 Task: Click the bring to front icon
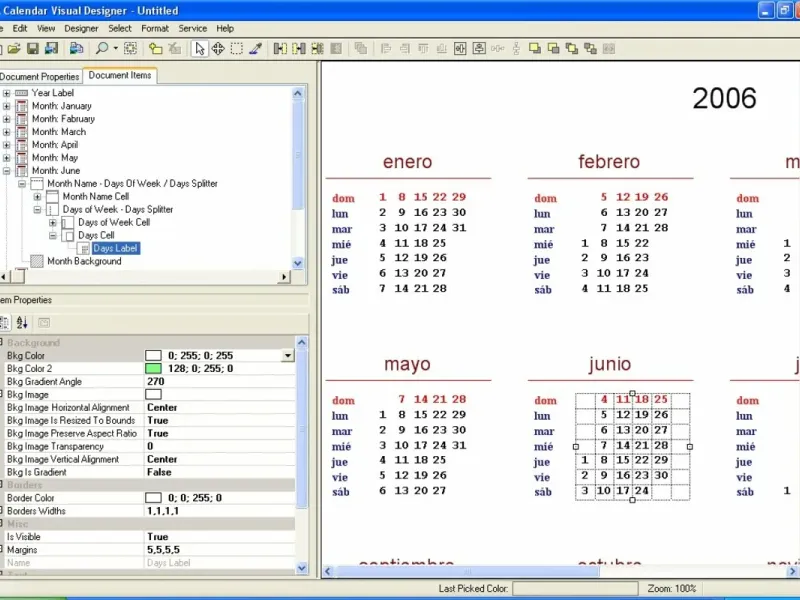535,48
